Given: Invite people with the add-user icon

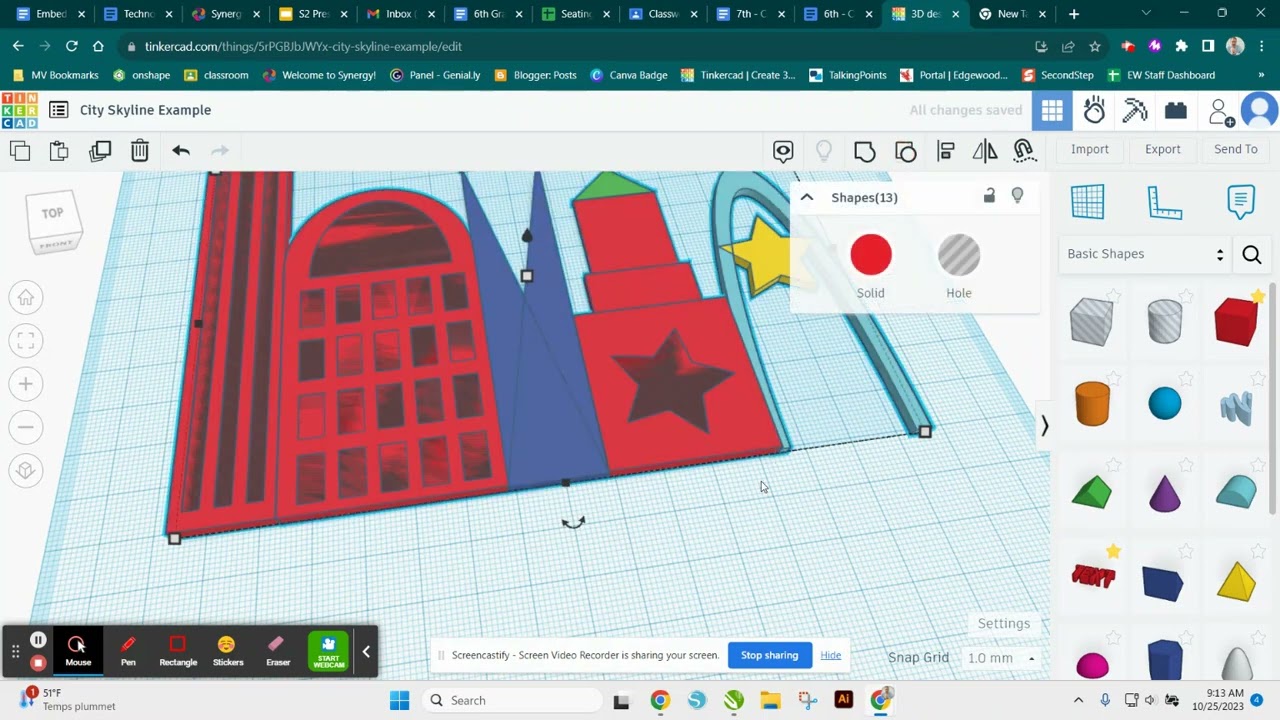Looking at the screenshot, I should pyautogui.click(x=1220, y=112).
